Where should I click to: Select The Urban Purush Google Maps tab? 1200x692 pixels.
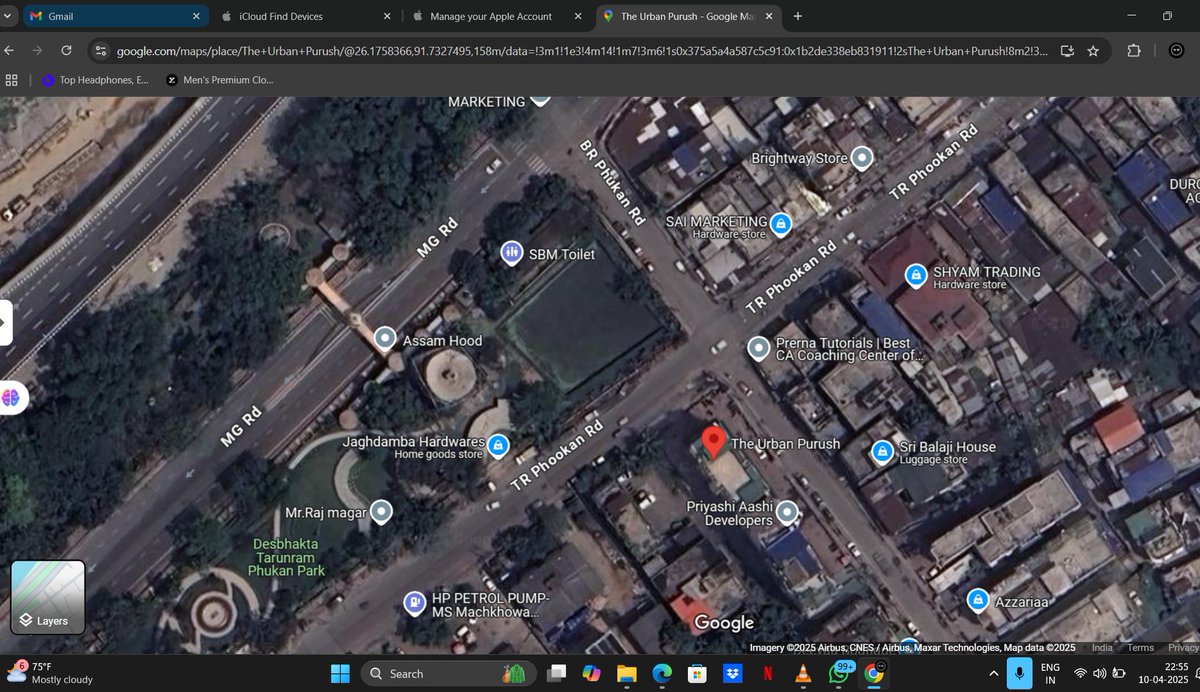(688, 16)
